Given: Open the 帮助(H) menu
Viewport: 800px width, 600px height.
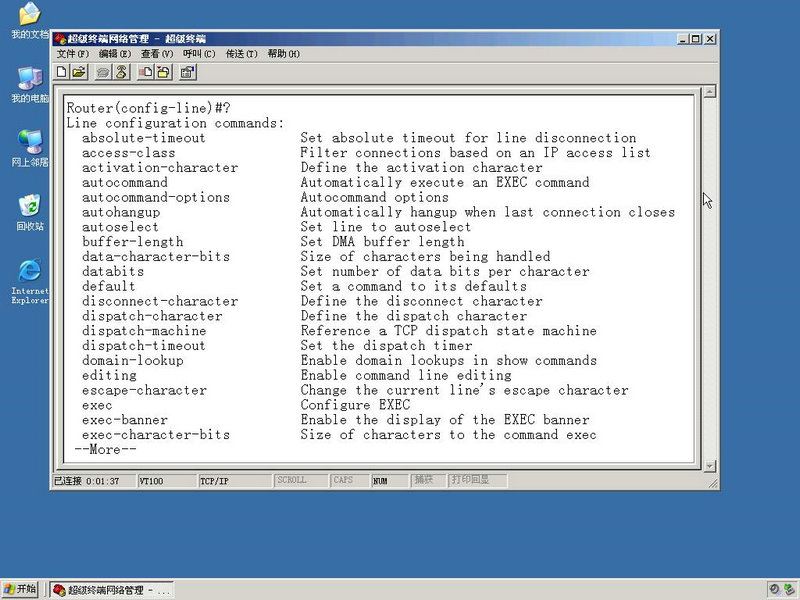Looking at the screenshot, I should point(284,54).
